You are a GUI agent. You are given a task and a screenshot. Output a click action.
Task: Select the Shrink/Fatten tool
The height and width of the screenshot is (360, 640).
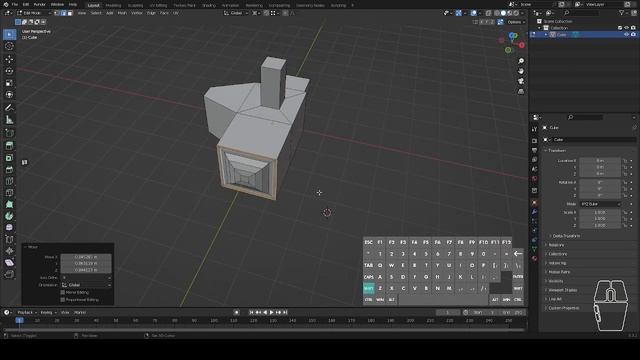pos(9,251)
